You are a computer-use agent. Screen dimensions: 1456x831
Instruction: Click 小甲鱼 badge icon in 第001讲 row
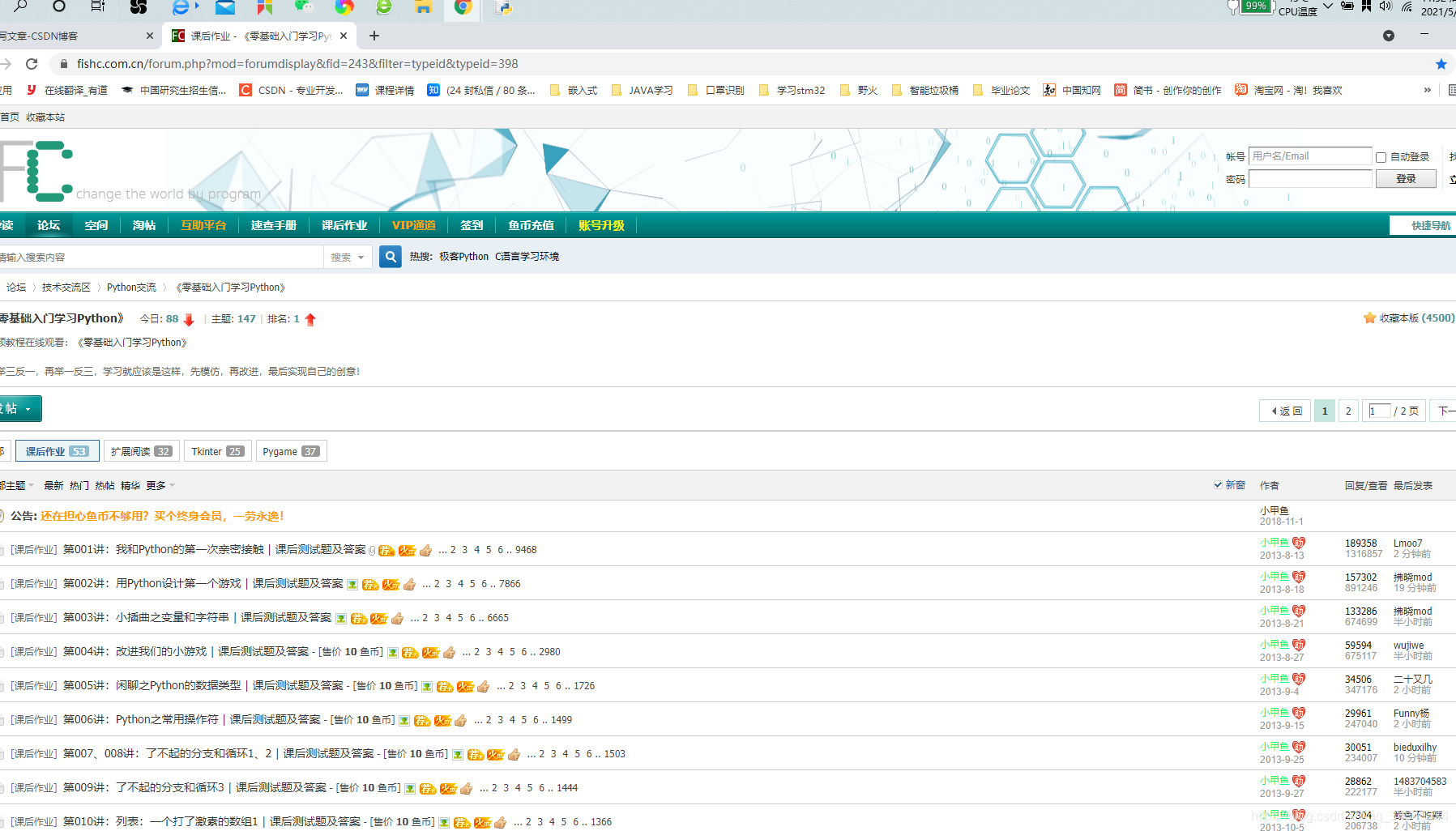click(x=1299, y=543)
